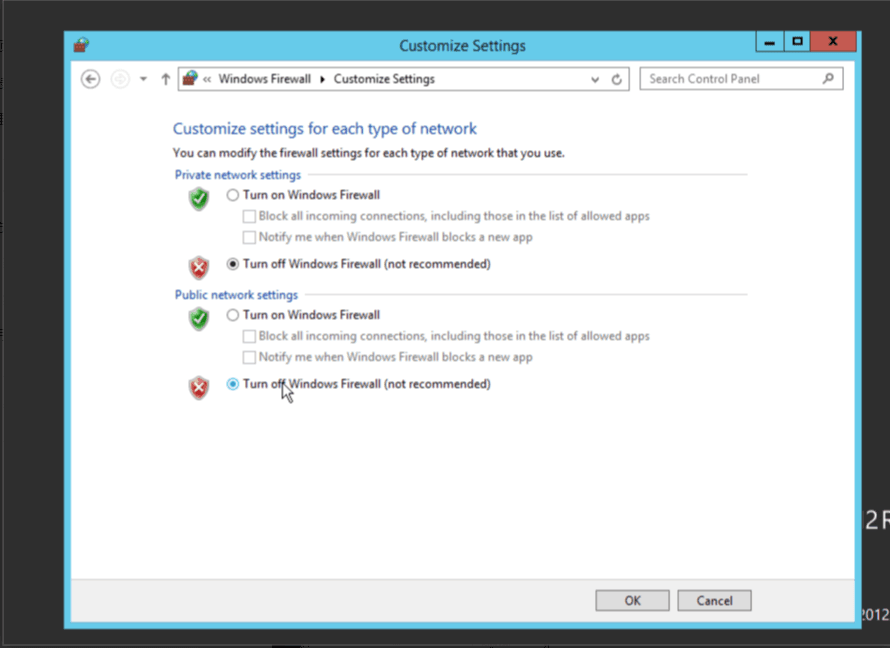This screenshot has width=890, height=648.
Task: Maximize the Customize Settings window
Action: pos(797,41)
